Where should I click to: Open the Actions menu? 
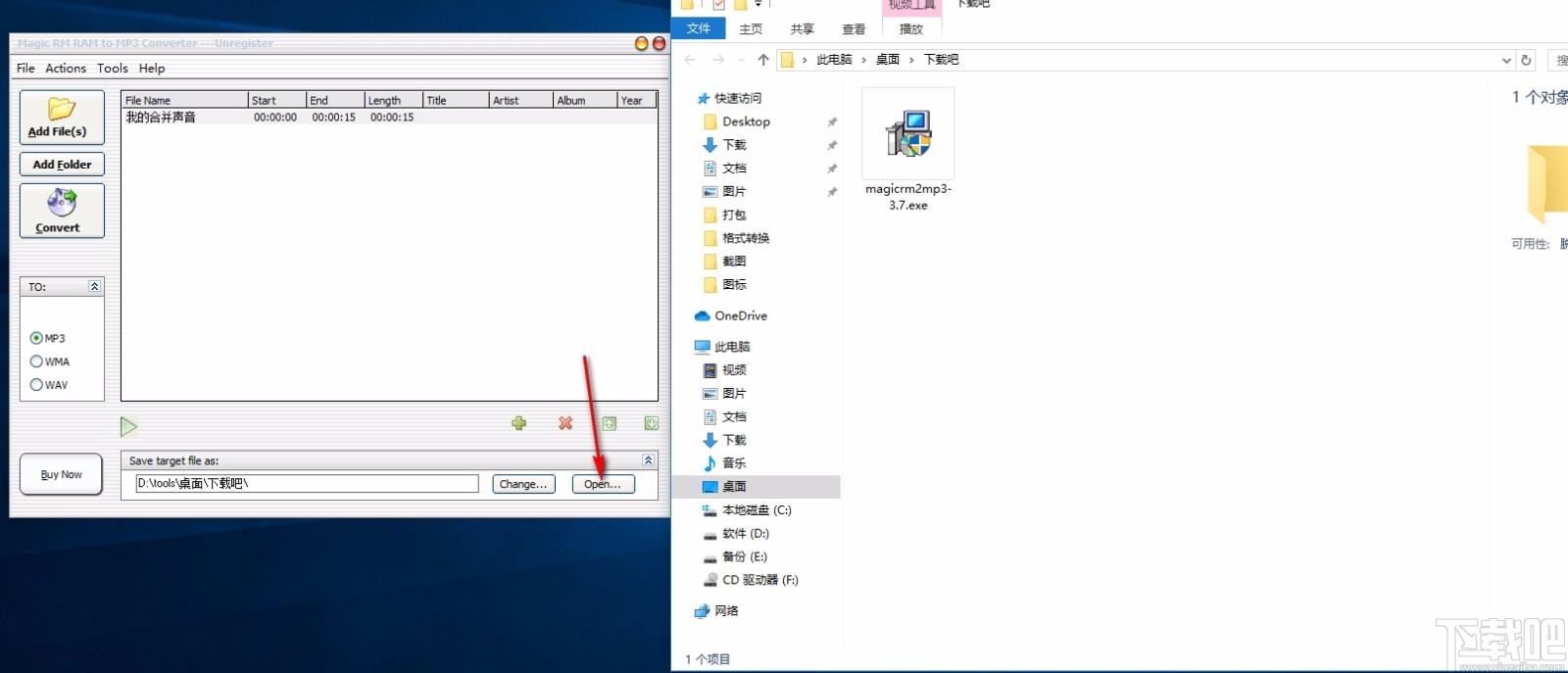pos(66,68)
